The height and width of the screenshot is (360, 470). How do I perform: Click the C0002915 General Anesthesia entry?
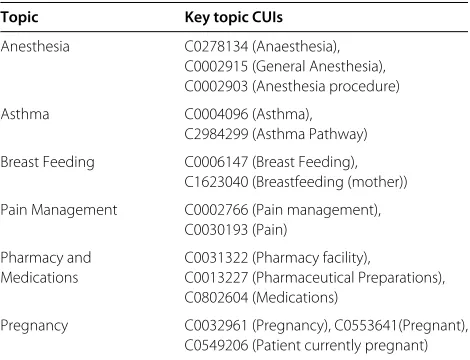pos(285,66)
